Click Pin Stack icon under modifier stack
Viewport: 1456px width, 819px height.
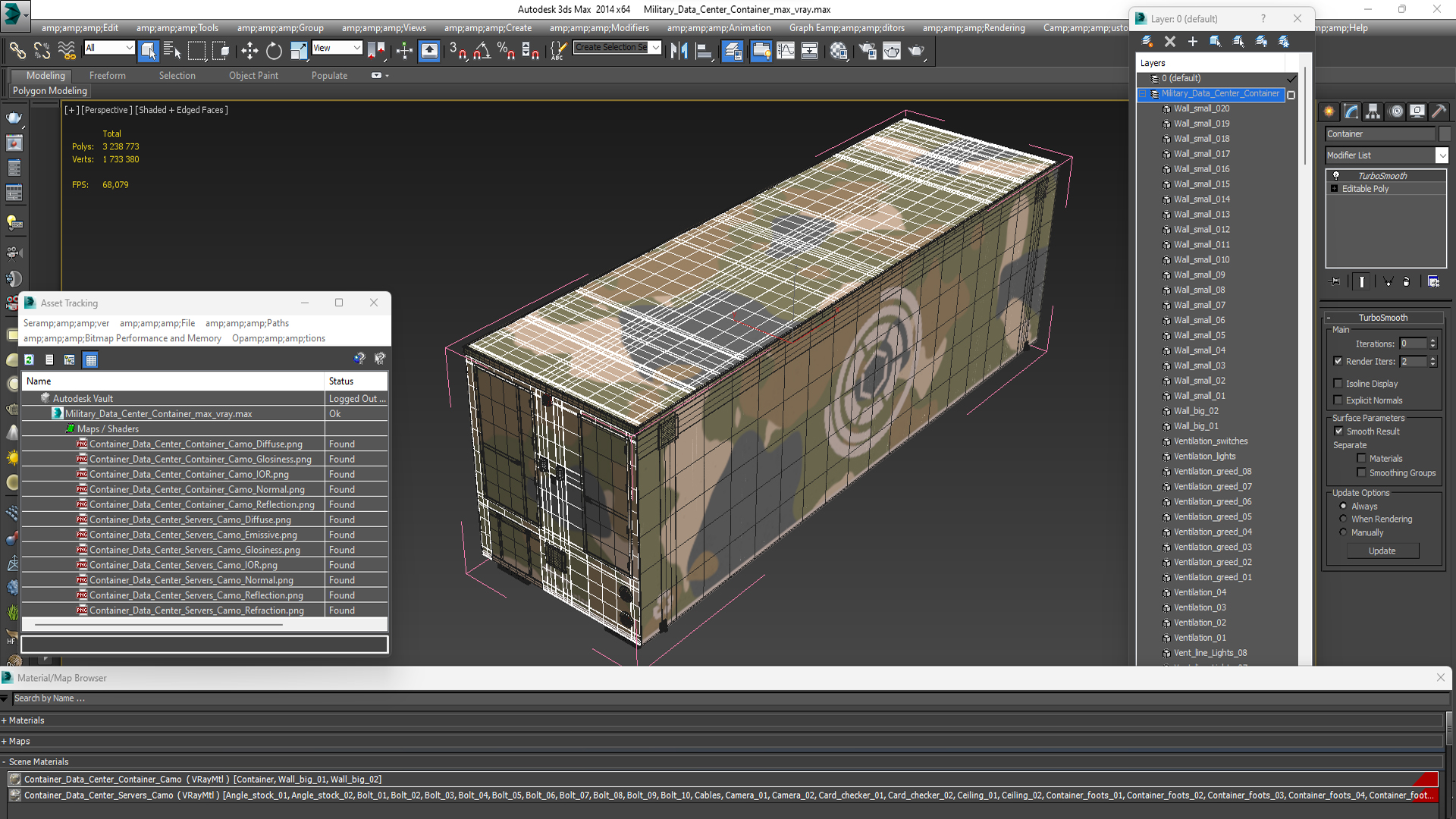pyautogui.click(x=1335, y=281)
